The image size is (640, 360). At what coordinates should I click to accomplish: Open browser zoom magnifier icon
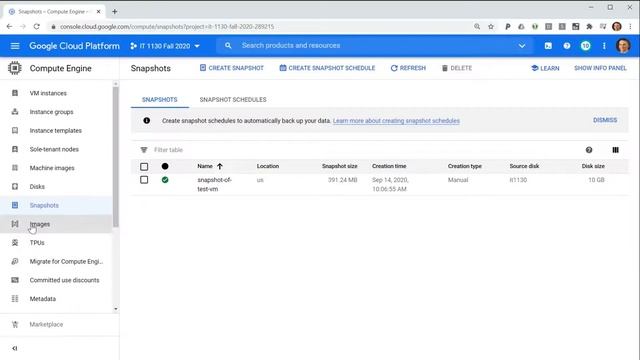pyautogui.click(x=477, y=27)
